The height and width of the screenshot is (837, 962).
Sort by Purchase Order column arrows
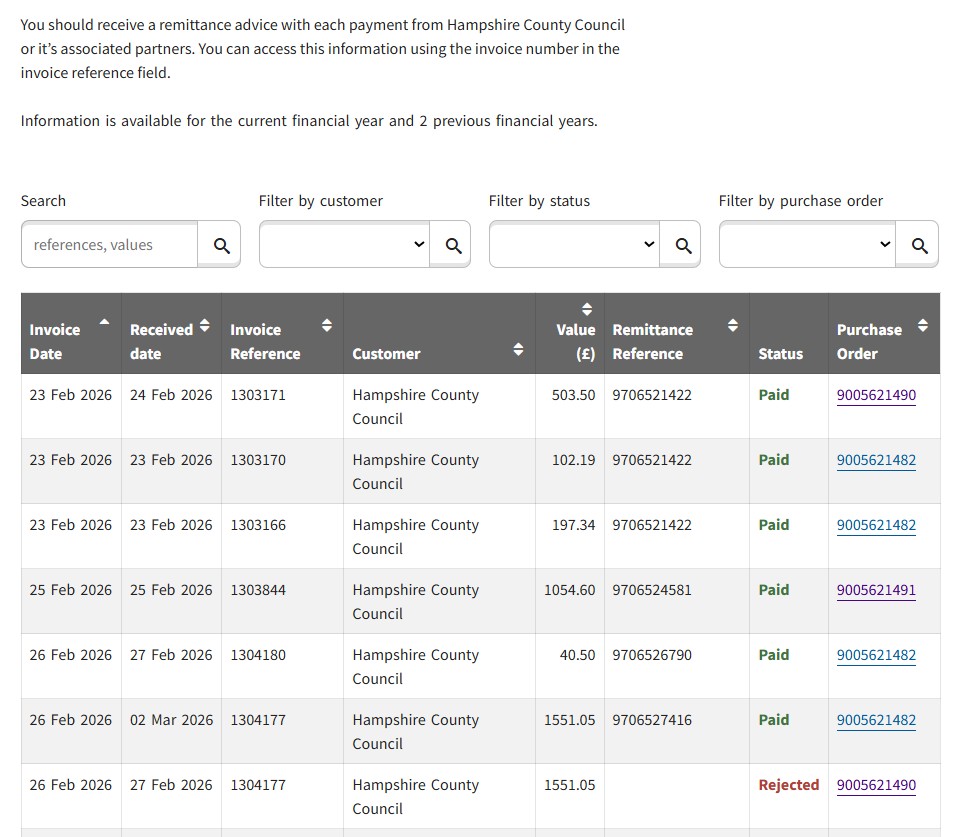[923, 325]
